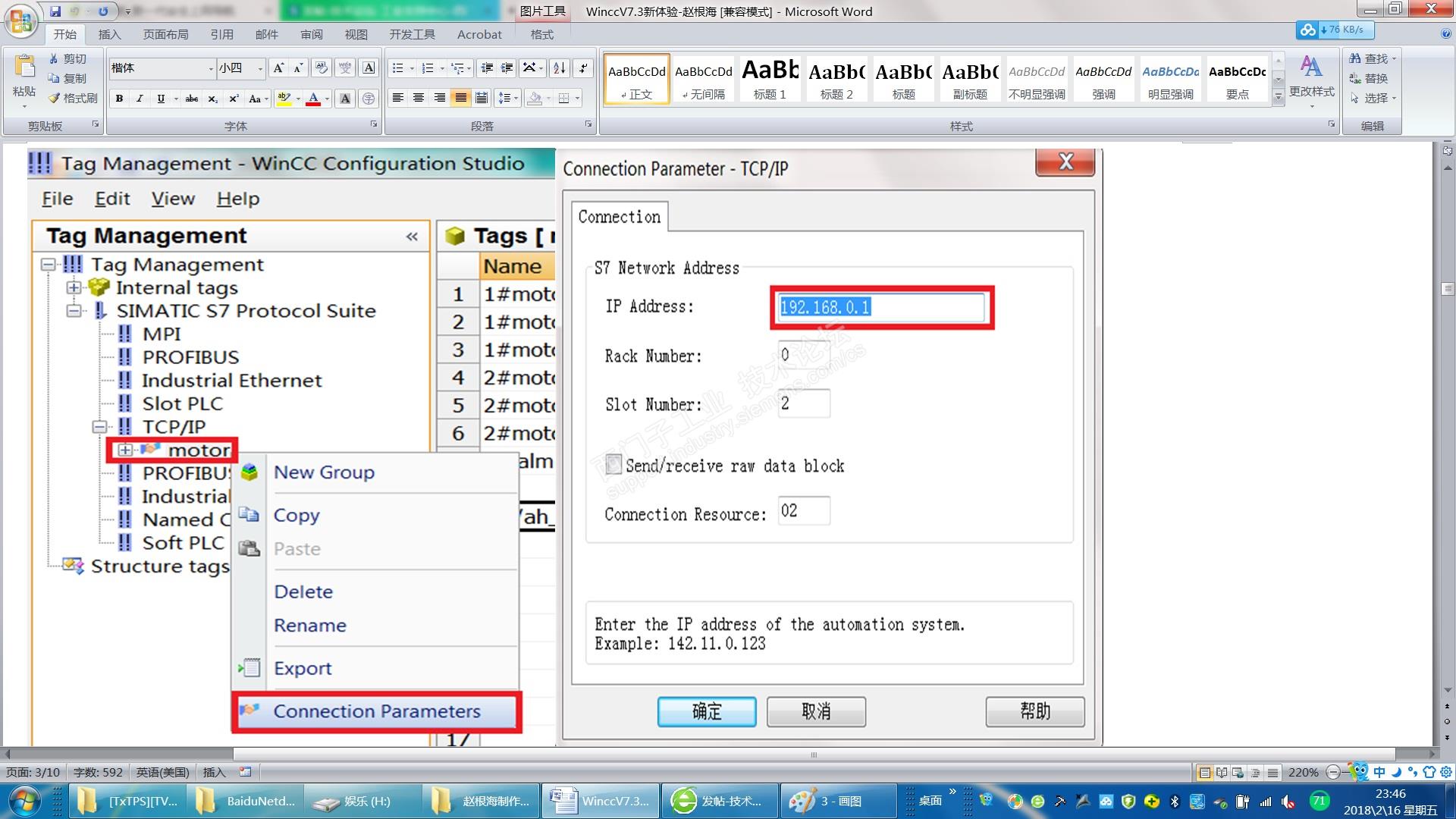The height and width of the screenshot is (819, 1456).
Task: Click the 确定 confirm button
Action: pos(706,711)
